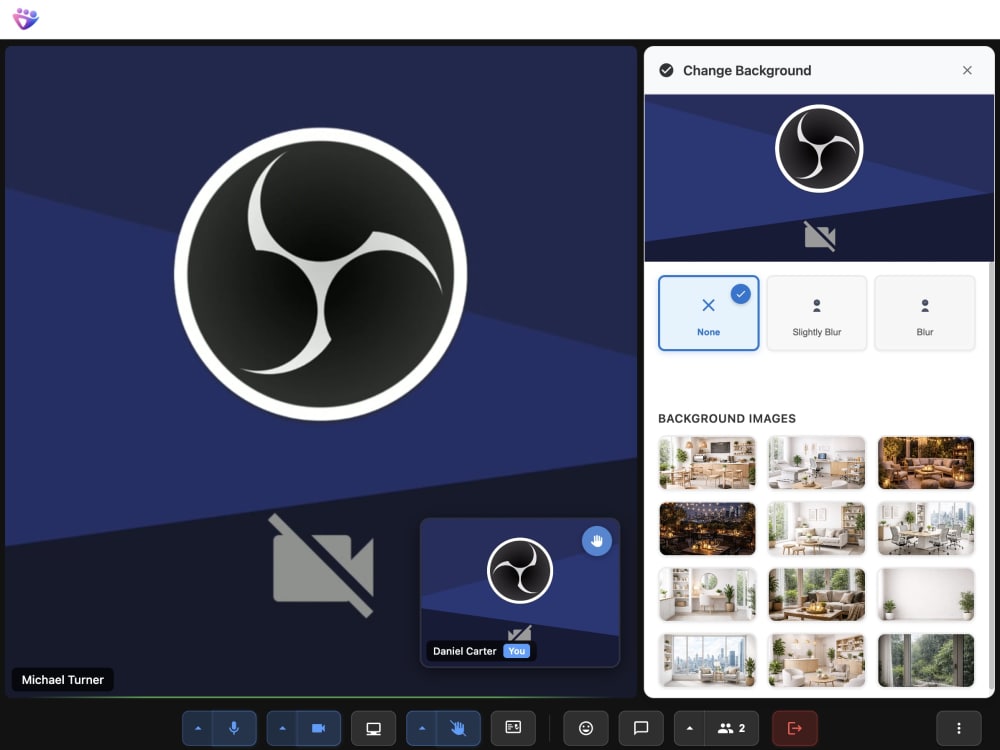Expand the microphone options arrow
Viewport: 1000px width, 750px height.
tap(198, 728)
